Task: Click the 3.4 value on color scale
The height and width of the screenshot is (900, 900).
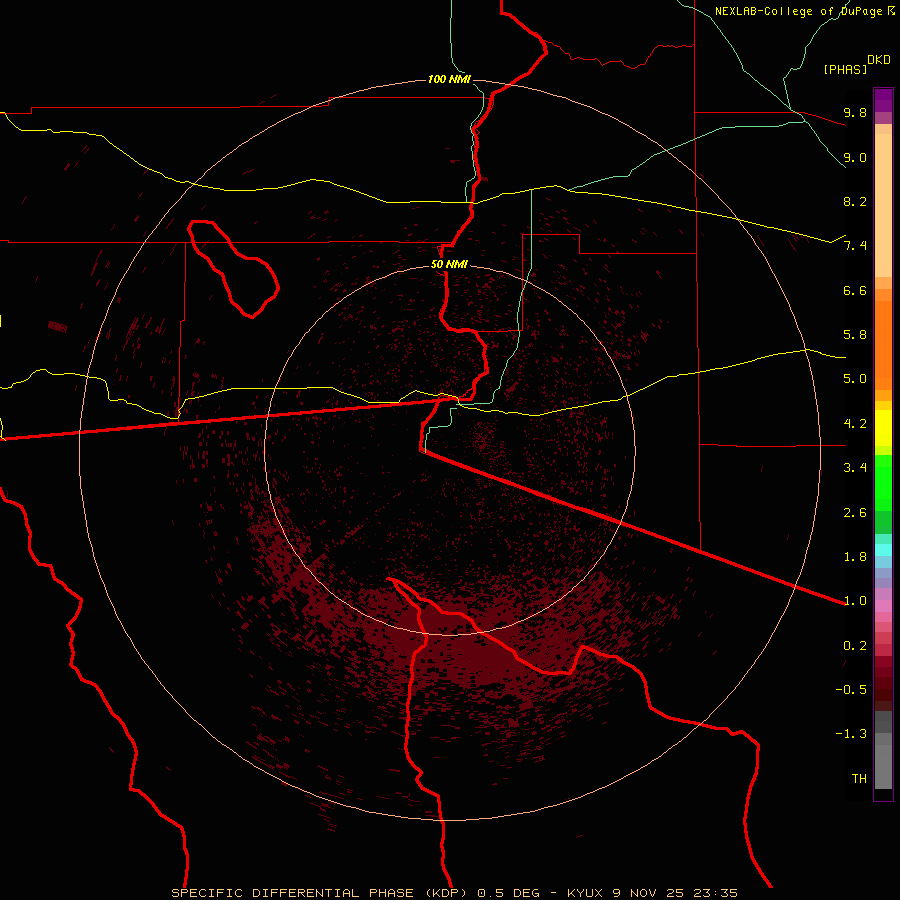Action: point(855,468)
